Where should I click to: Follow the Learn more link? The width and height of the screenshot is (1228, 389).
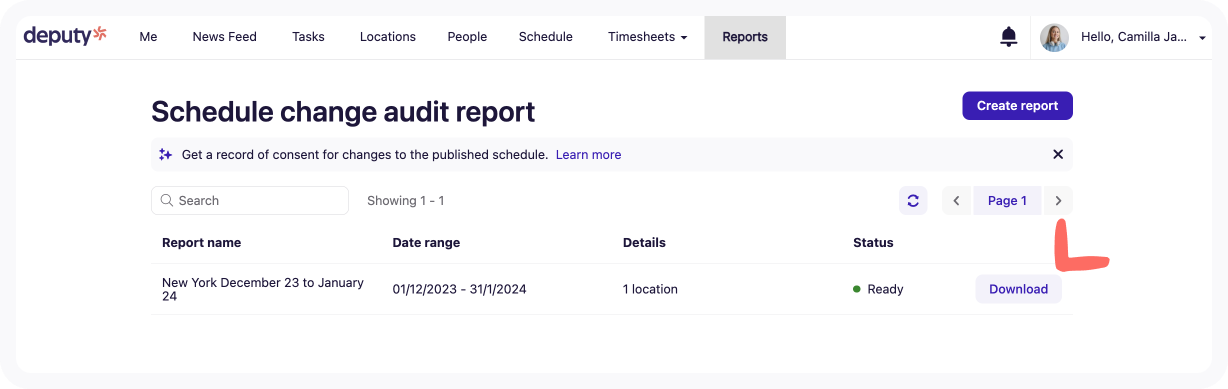[589, 154]
